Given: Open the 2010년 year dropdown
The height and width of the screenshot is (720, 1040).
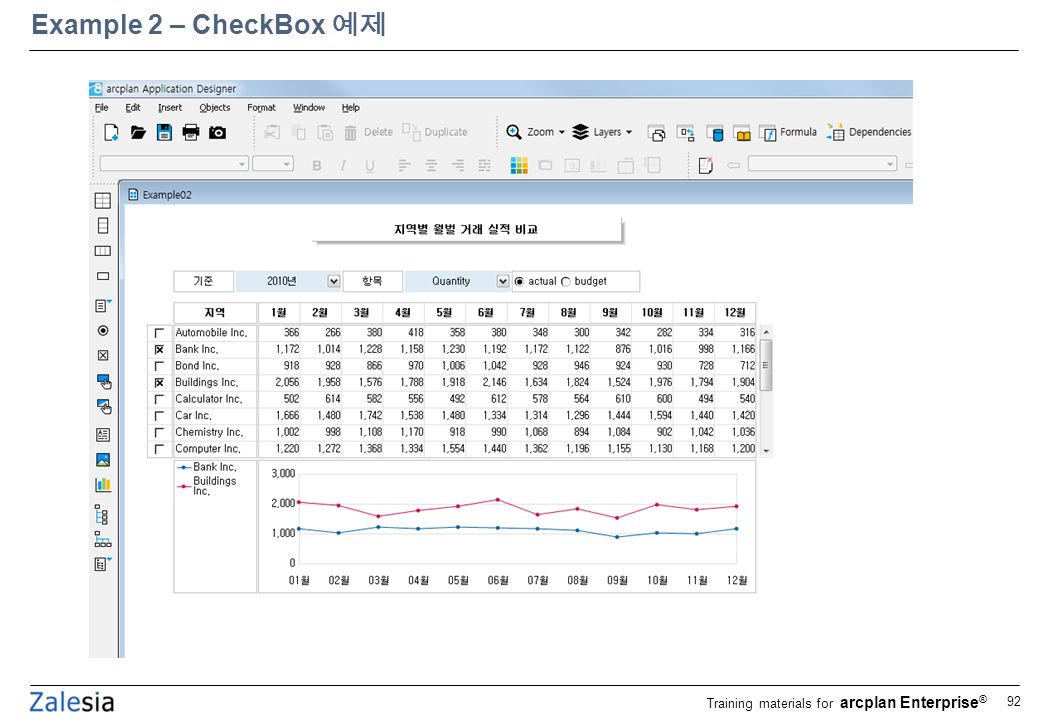Looking at the screenshot, I should (334, 281).
